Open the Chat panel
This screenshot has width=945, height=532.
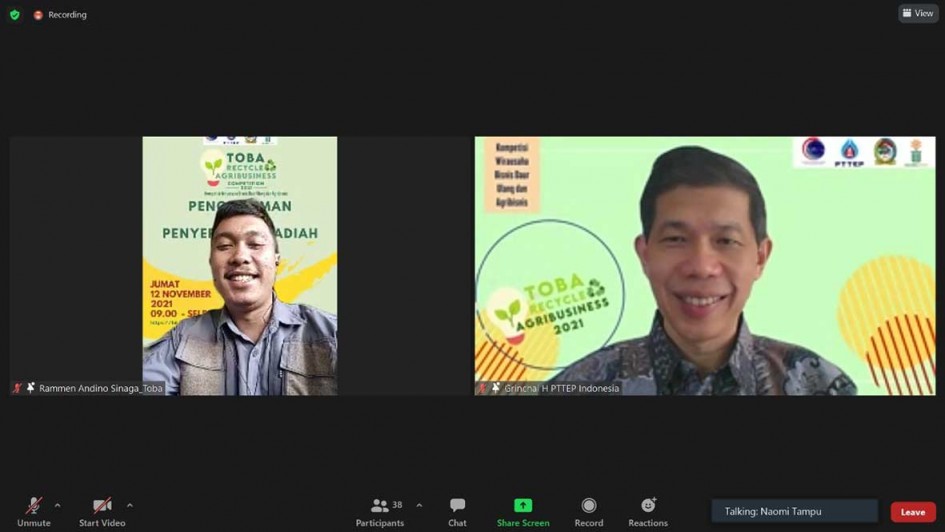[457, 512]
